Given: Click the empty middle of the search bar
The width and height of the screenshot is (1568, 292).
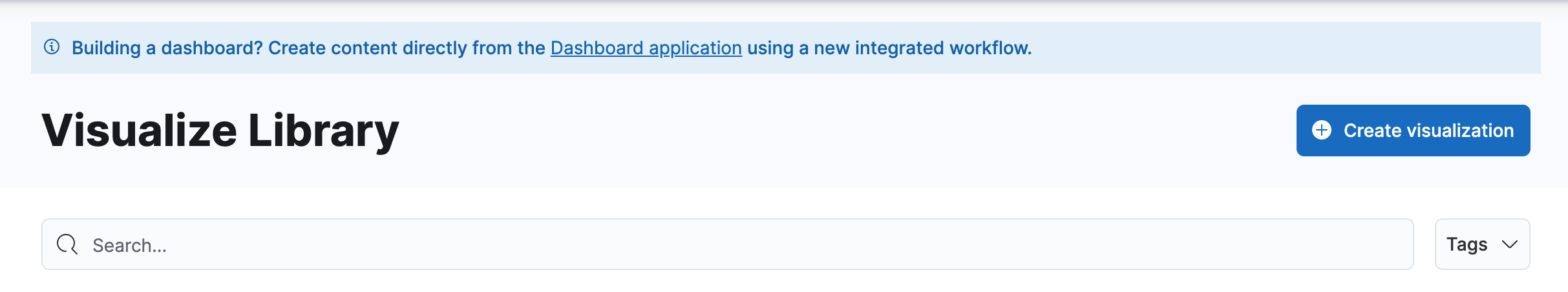Looking at the screenshot, I should click(776, 244).
